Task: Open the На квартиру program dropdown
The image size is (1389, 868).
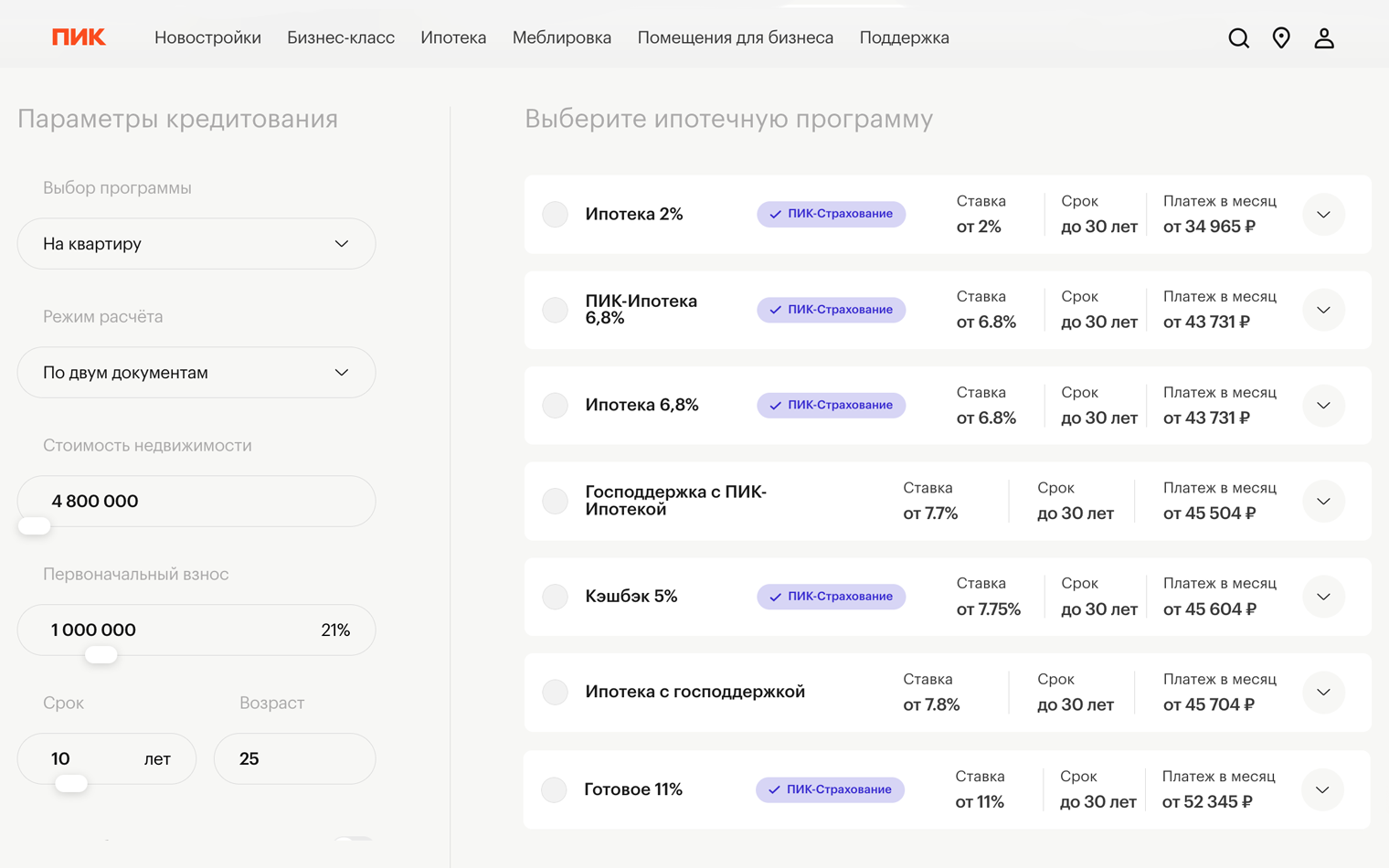Action: 196,244
